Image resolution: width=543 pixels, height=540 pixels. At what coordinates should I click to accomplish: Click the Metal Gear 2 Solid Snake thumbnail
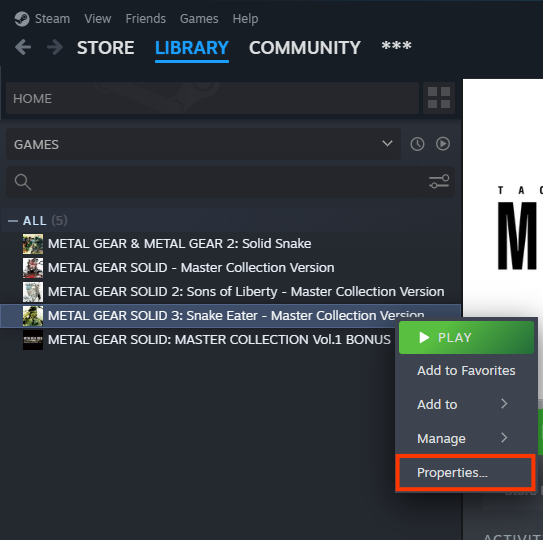pos(33,244)
